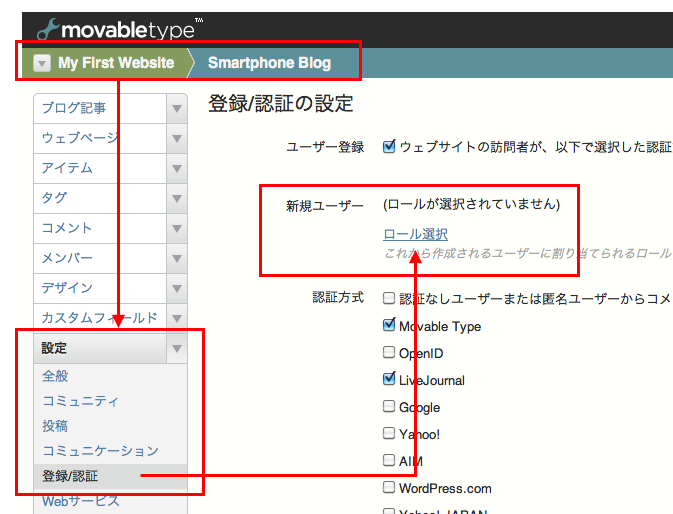Enable the Yahoo! checkbox
Image resolution: width=673 pixels, height=514 pixels.
coord(389,433)
